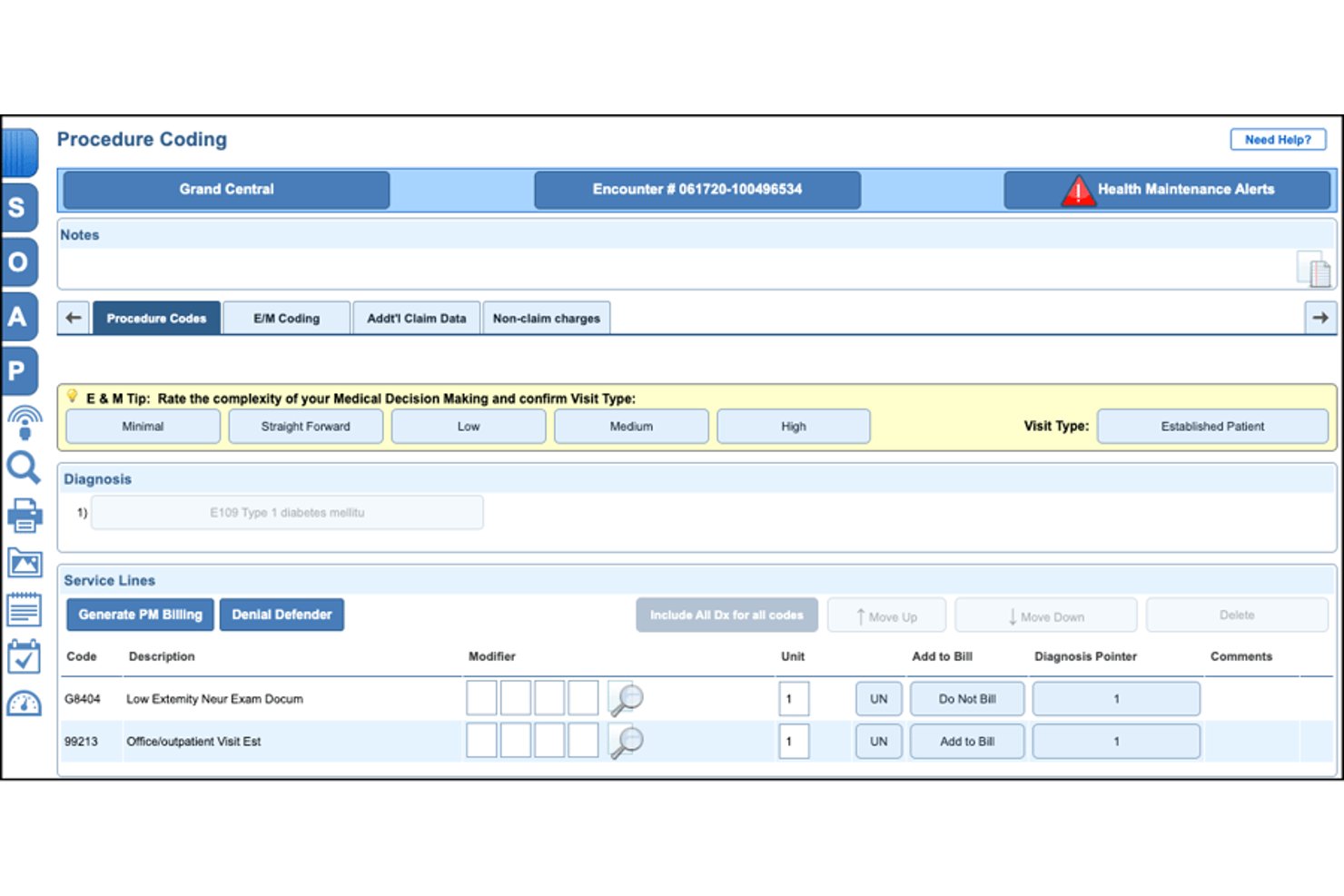Open the diagnosis pointer for 99213
Screen dimensions: 1344x896
(1116, 742)
